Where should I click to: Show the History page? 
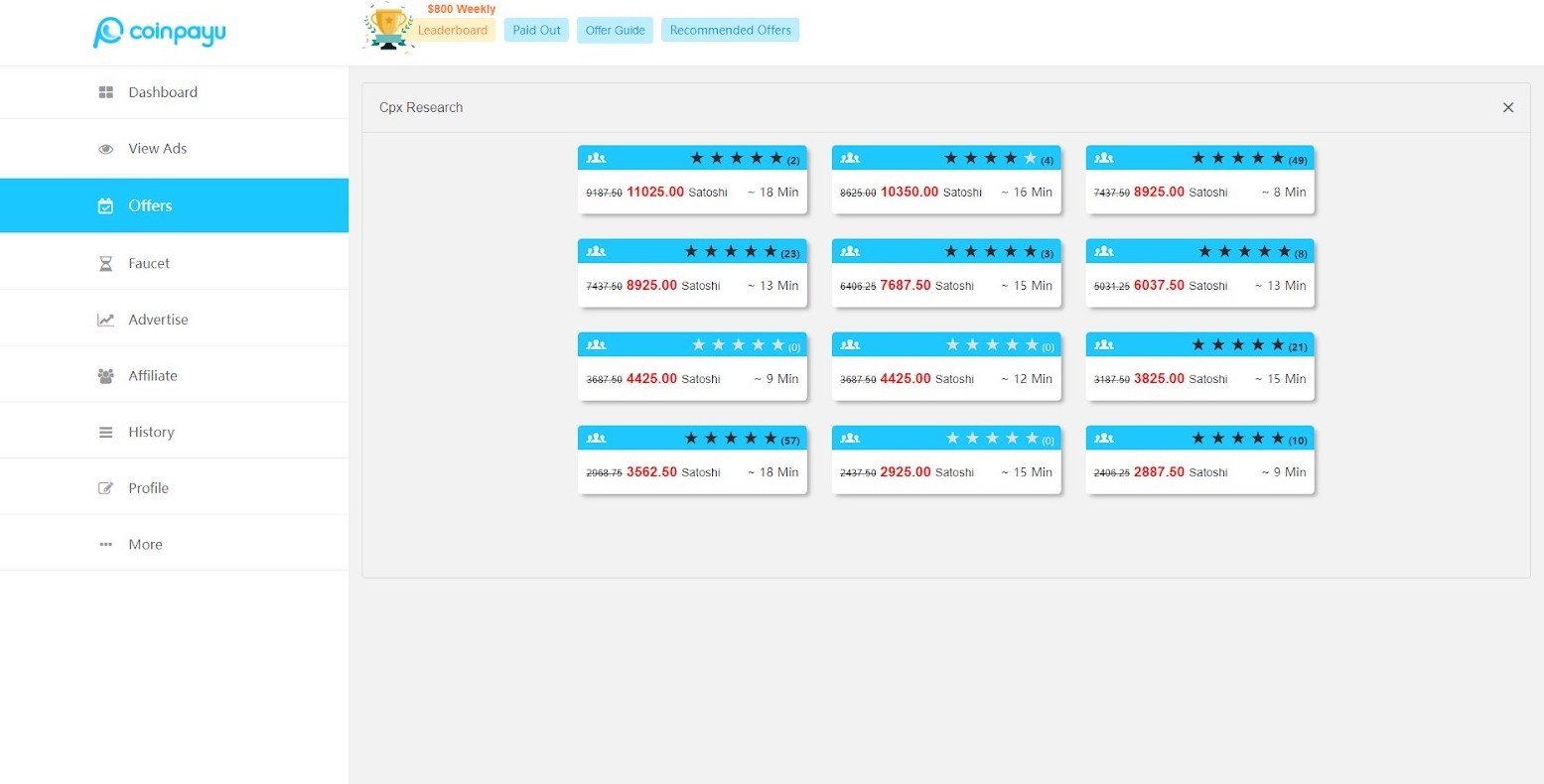pos(174,433)
